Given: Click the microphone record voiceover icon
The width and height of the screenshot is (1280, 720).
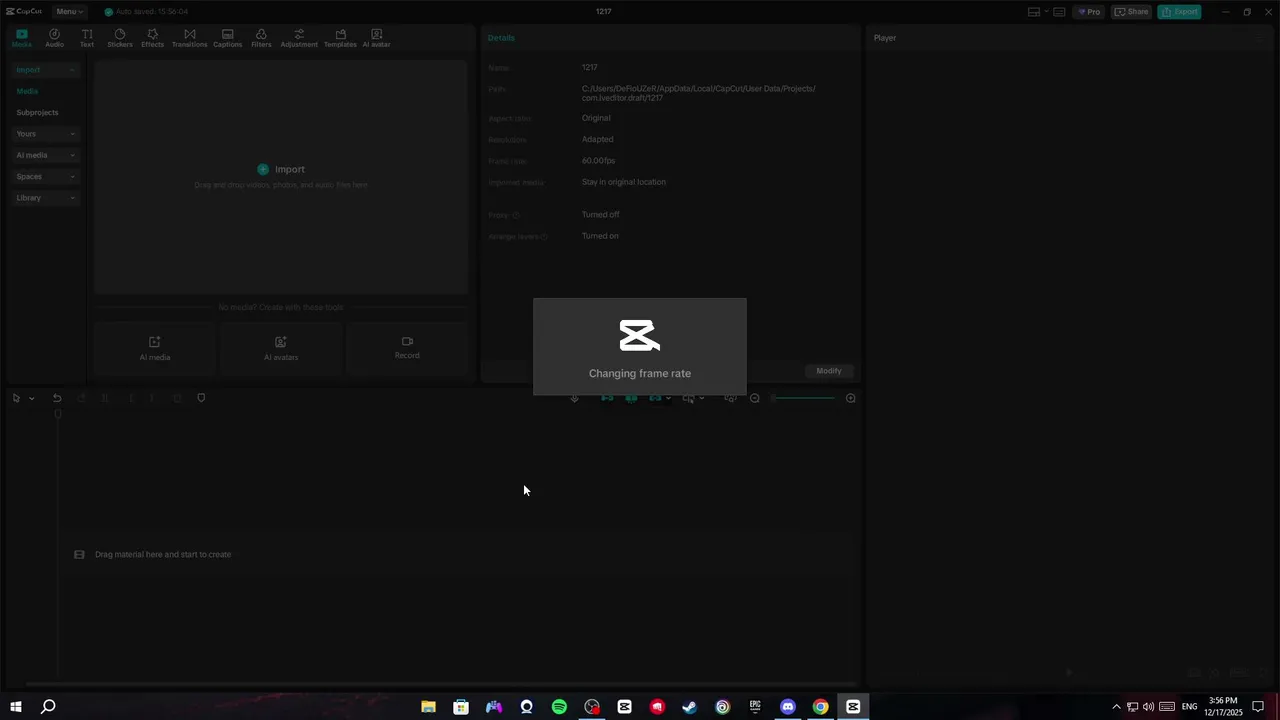Looking at the screenshot, I should (575, 398).
